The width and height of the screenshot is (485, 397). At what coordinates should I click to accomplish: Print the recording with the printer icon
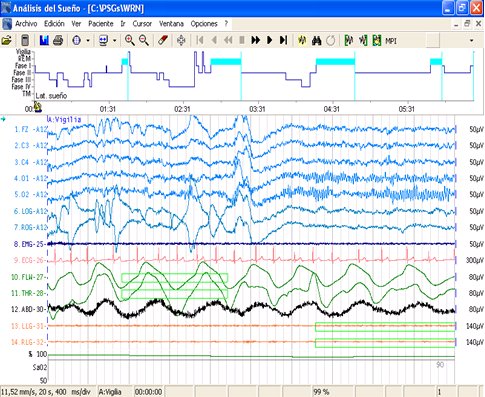58,41
